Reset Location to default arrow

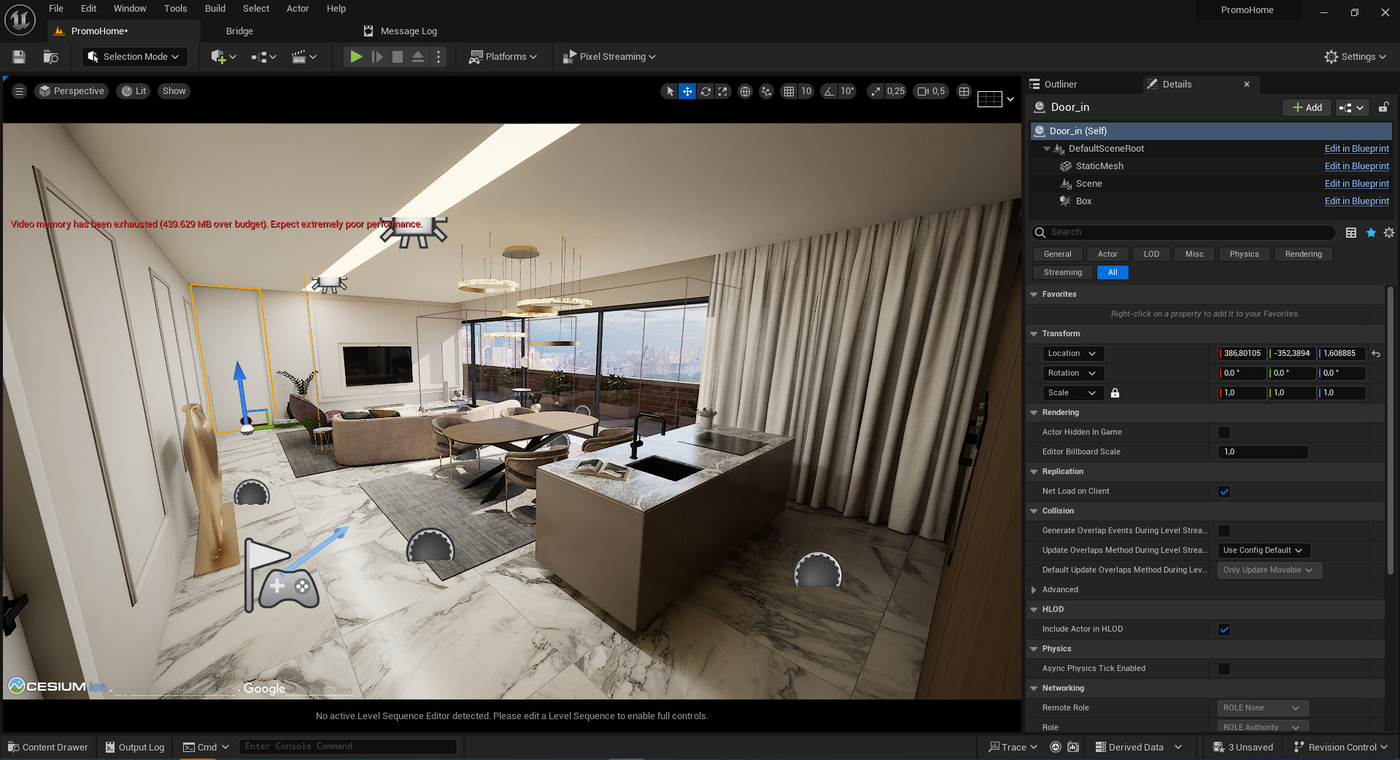pos(1376,354)
